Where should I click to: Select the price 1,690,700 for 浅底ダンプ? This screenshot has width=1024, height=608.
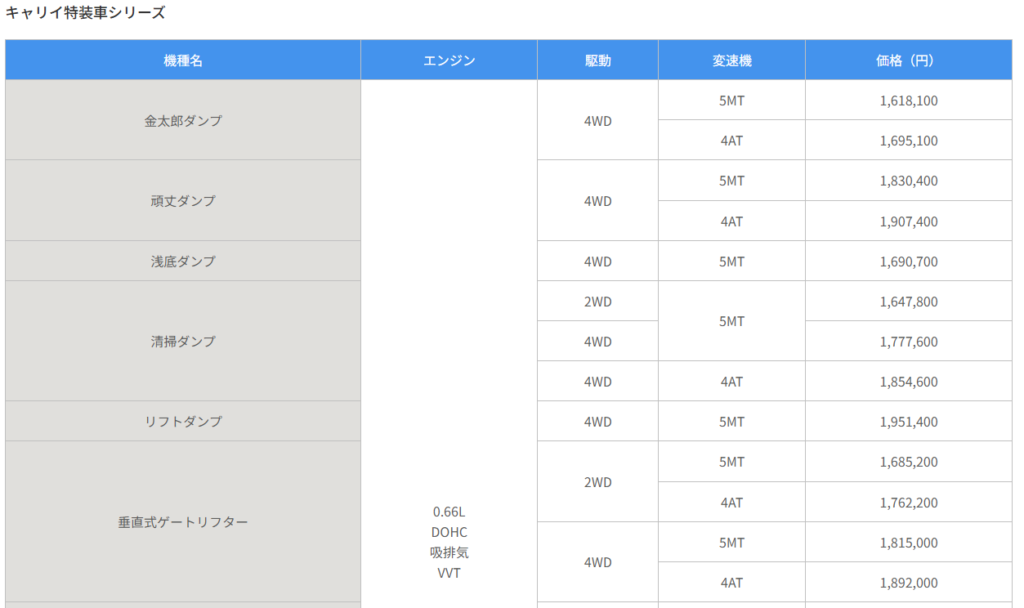pos(908,261)
